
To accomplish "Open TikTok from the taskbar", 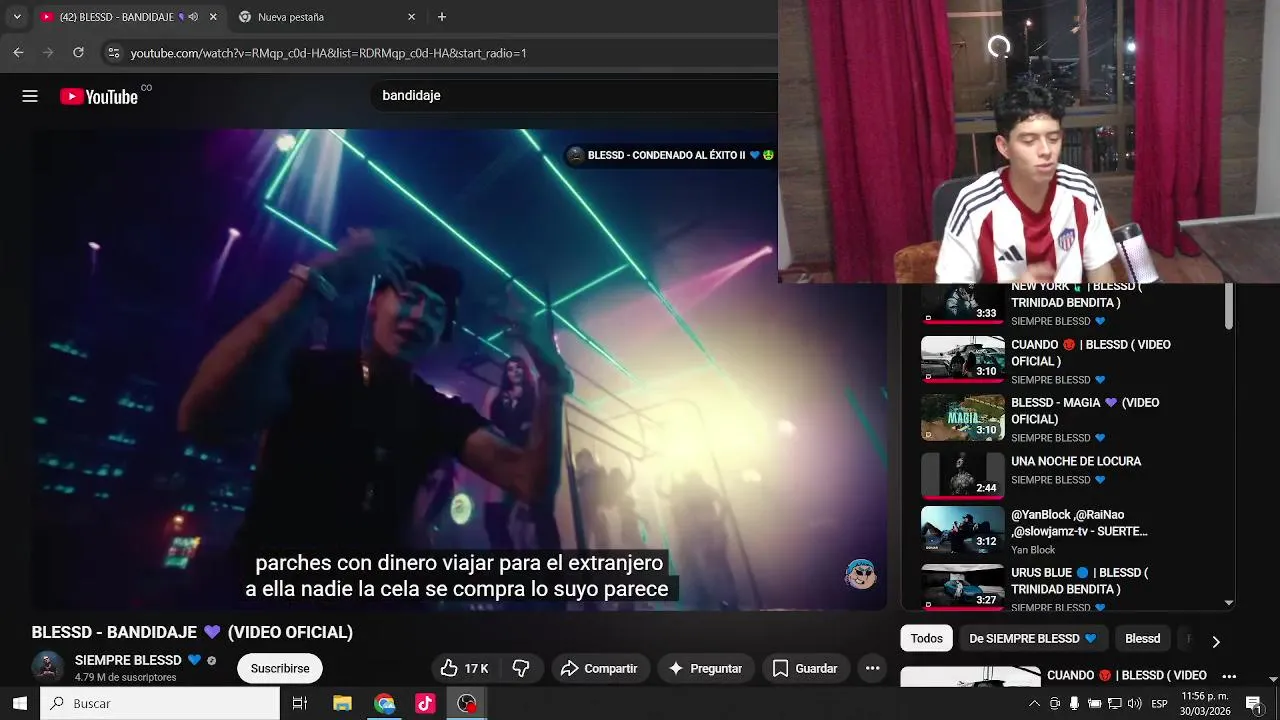I will pyautogui.click(x=426, y=703).
